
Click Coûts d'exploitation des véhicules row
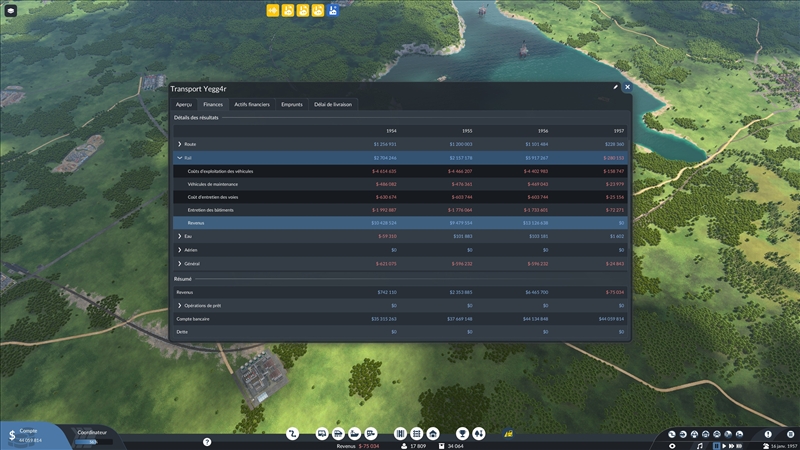(400, 171)
